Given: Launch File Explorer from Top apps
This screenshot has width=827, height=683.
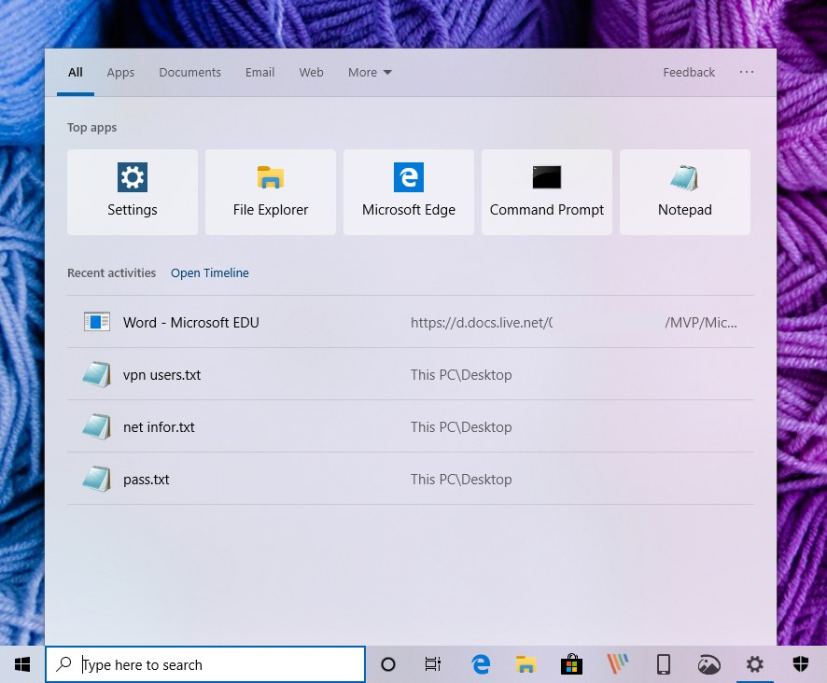Looking at the screenshot, I should coord(270,191).
